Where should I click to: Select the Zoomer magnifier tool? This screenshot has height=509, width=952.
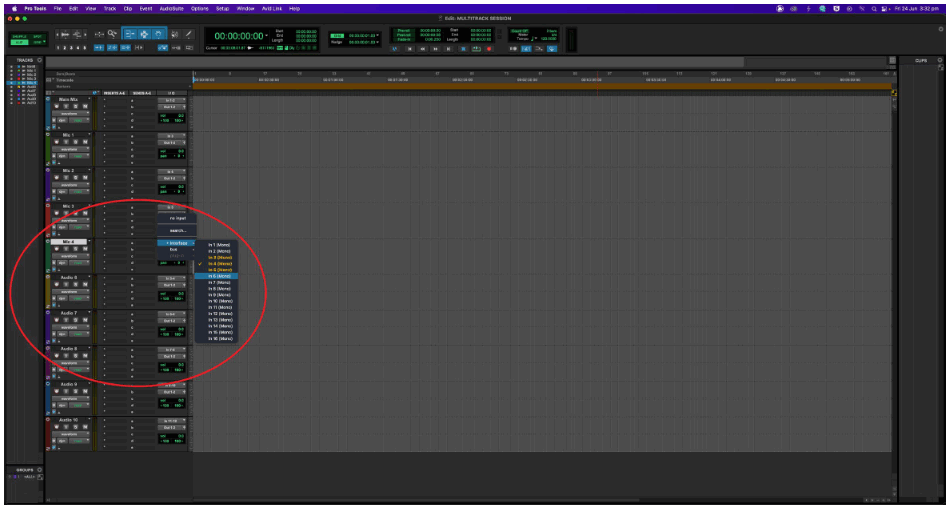(x=112, y=33)
